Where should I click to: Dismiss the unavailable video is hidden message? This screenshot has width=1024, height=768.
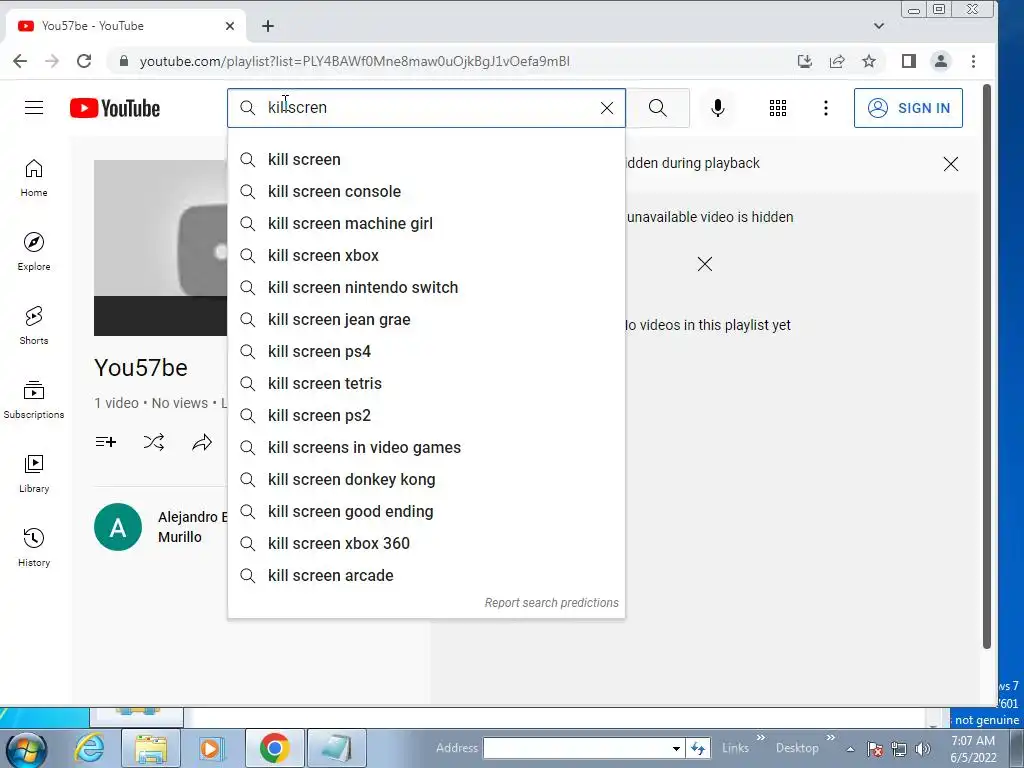pyautogui.click(x=705, y=264)
